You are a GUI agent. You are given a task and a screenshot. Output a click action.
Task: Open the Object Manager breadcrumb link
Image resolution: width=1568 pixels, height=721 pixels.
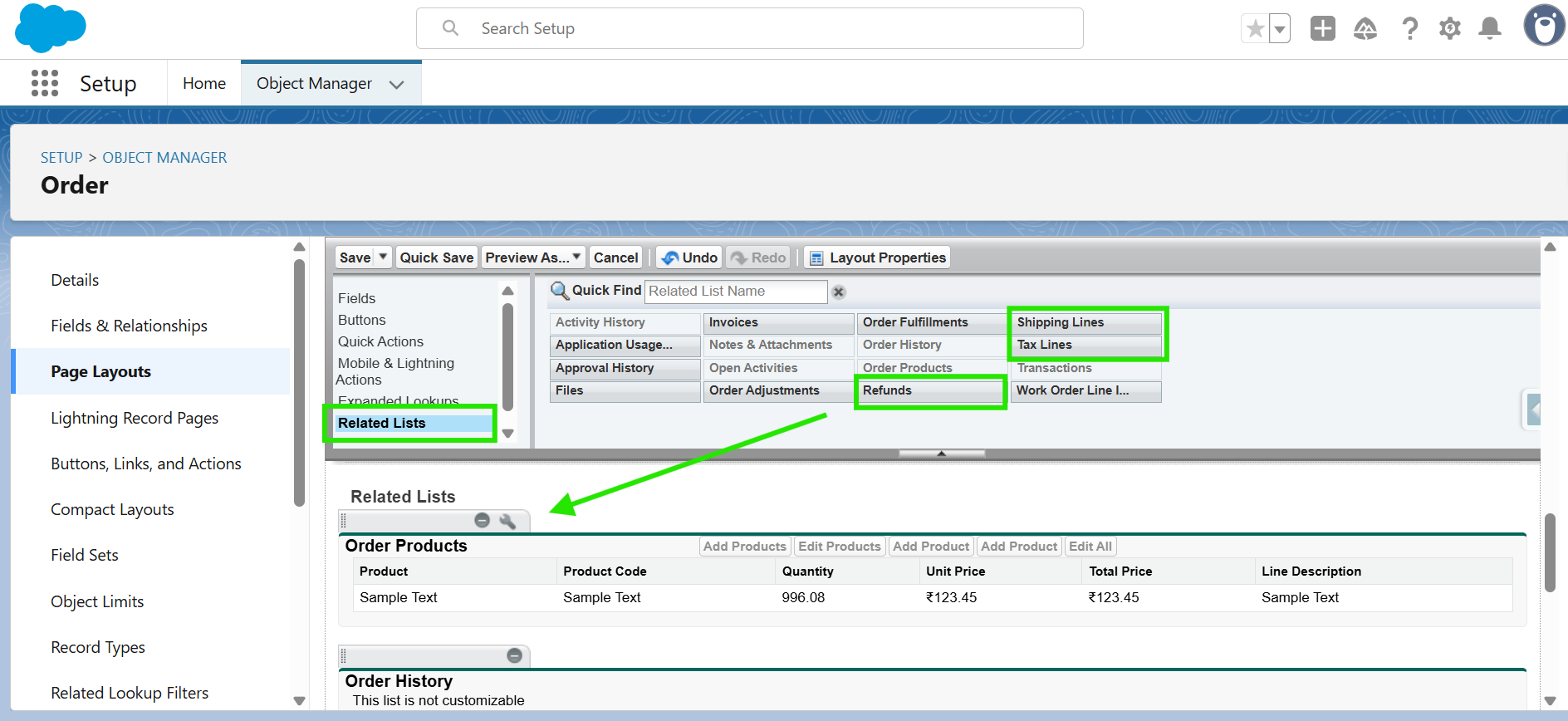click(x=164, y=157)
